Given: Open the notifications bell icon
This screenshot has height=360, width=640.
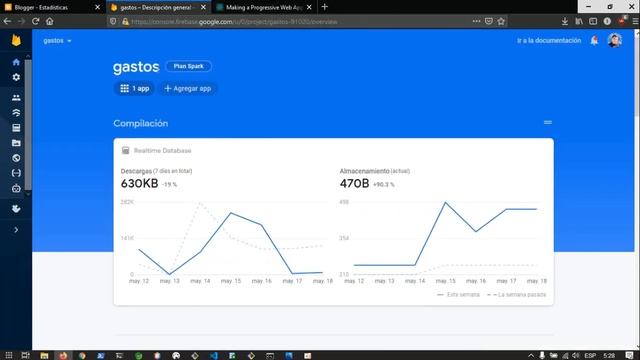Looking at the screenshot, I should click(594, 40).
